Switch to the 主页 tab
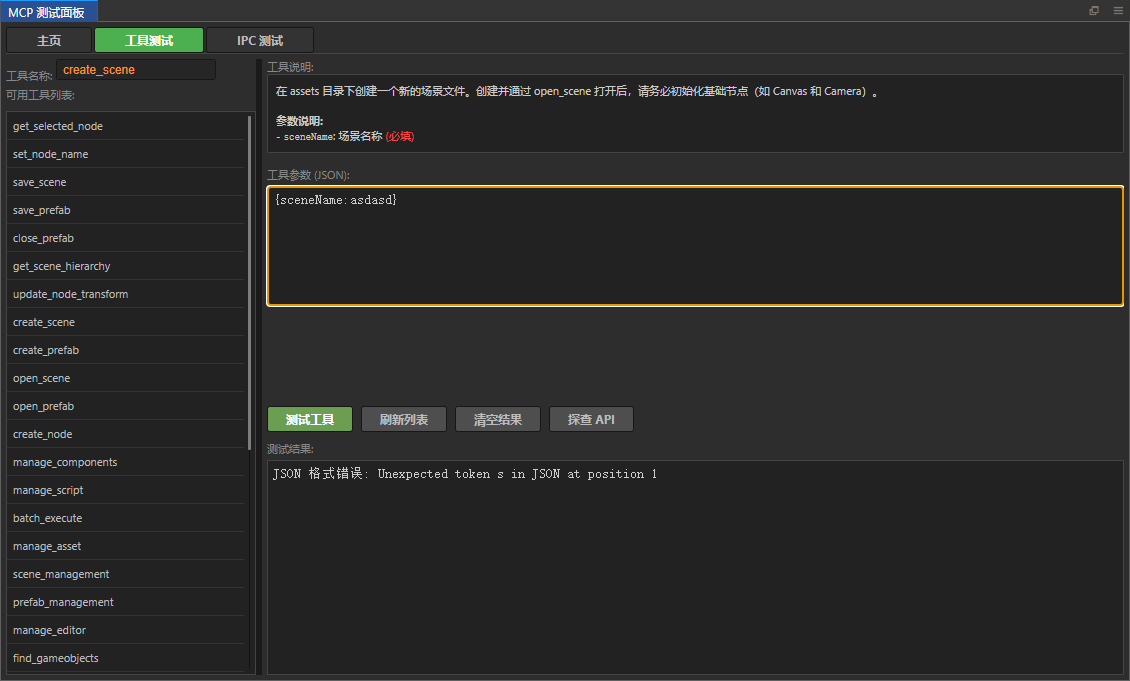 click(49, 40)
